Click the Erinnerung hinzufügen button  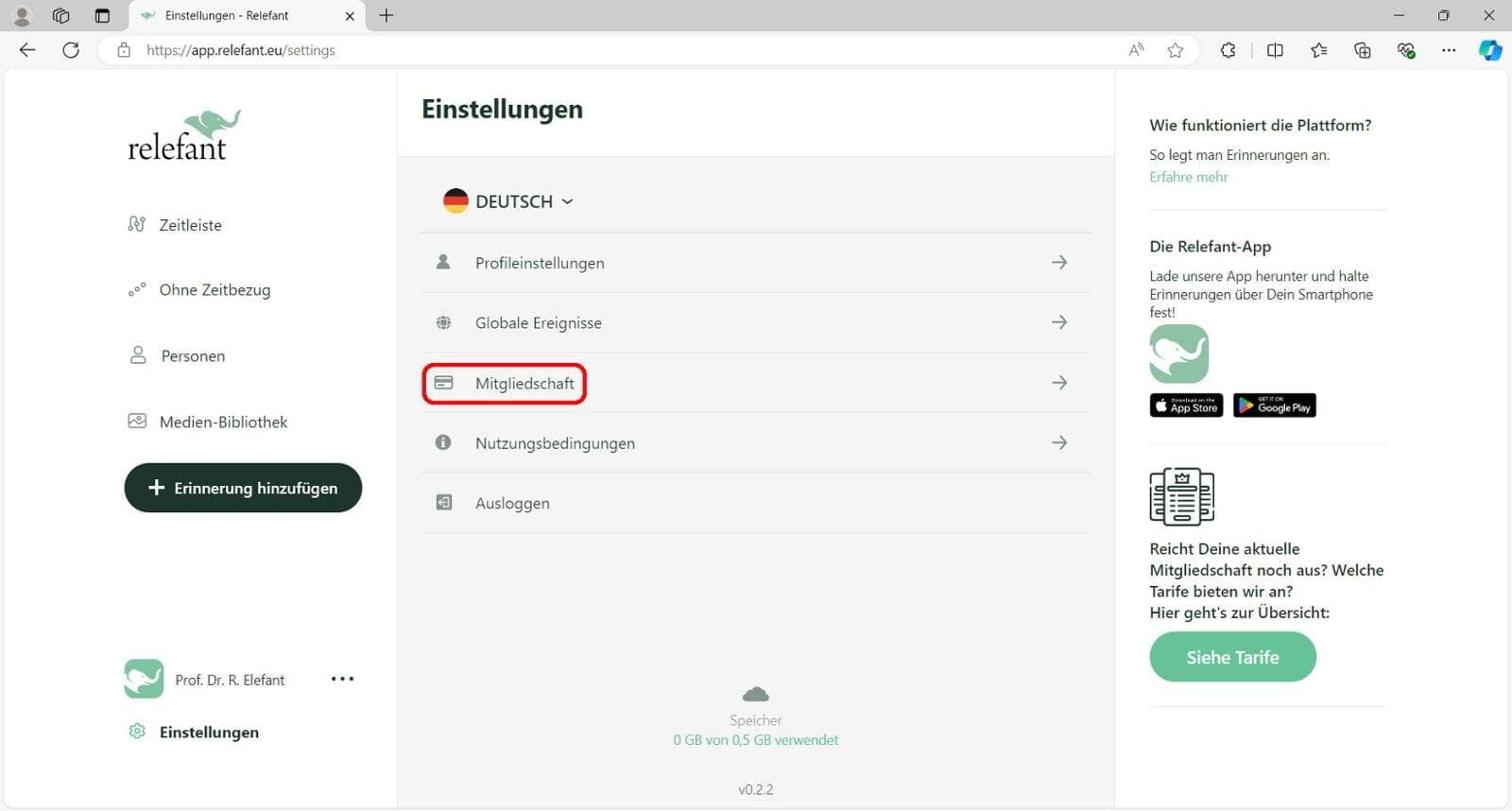[x=243, y=488]
